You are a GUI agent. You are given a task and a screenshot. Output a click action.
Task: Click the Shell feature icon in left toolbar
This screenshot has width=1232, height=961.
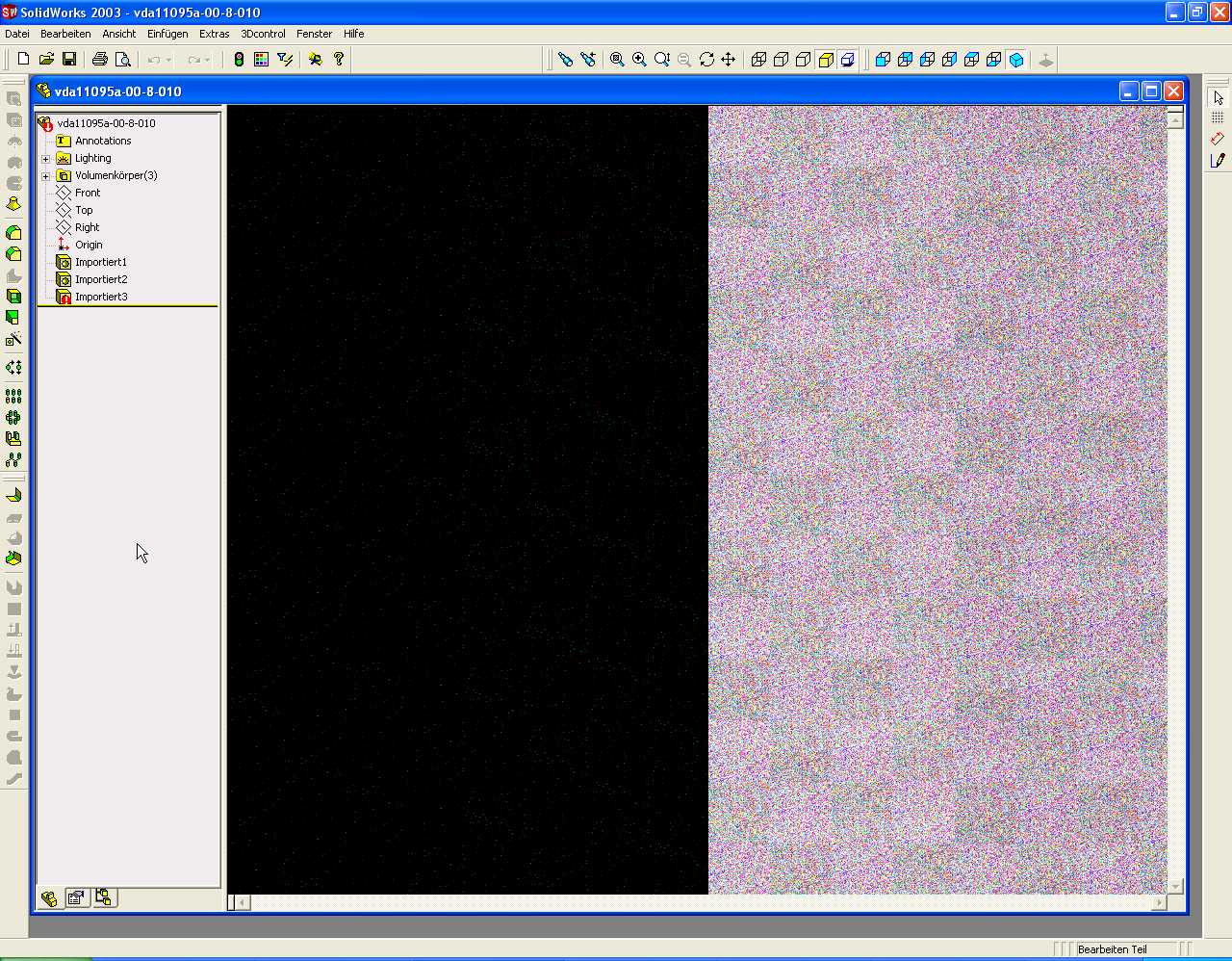coord(13,297)
